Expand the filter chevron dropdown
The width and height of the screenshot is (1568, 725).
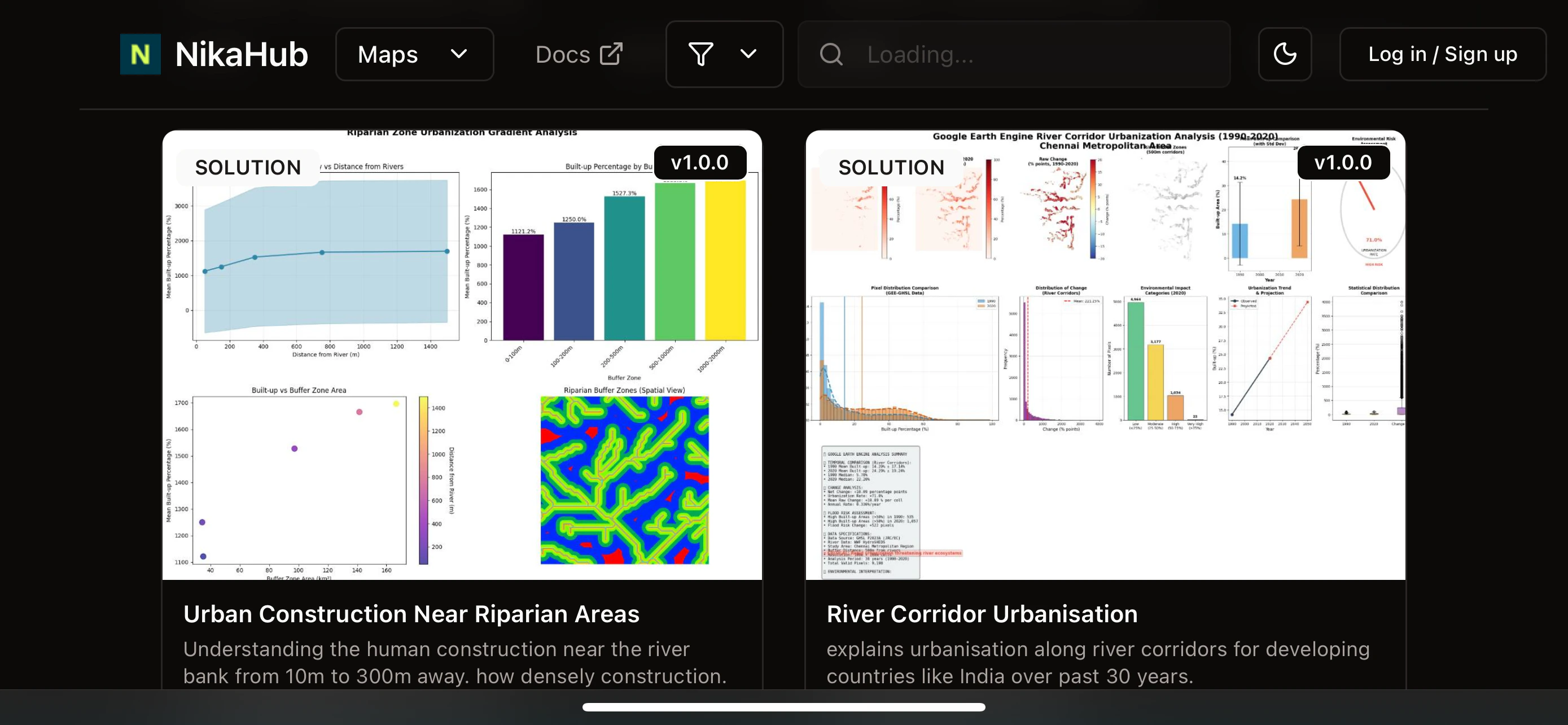tap(748, 54)
